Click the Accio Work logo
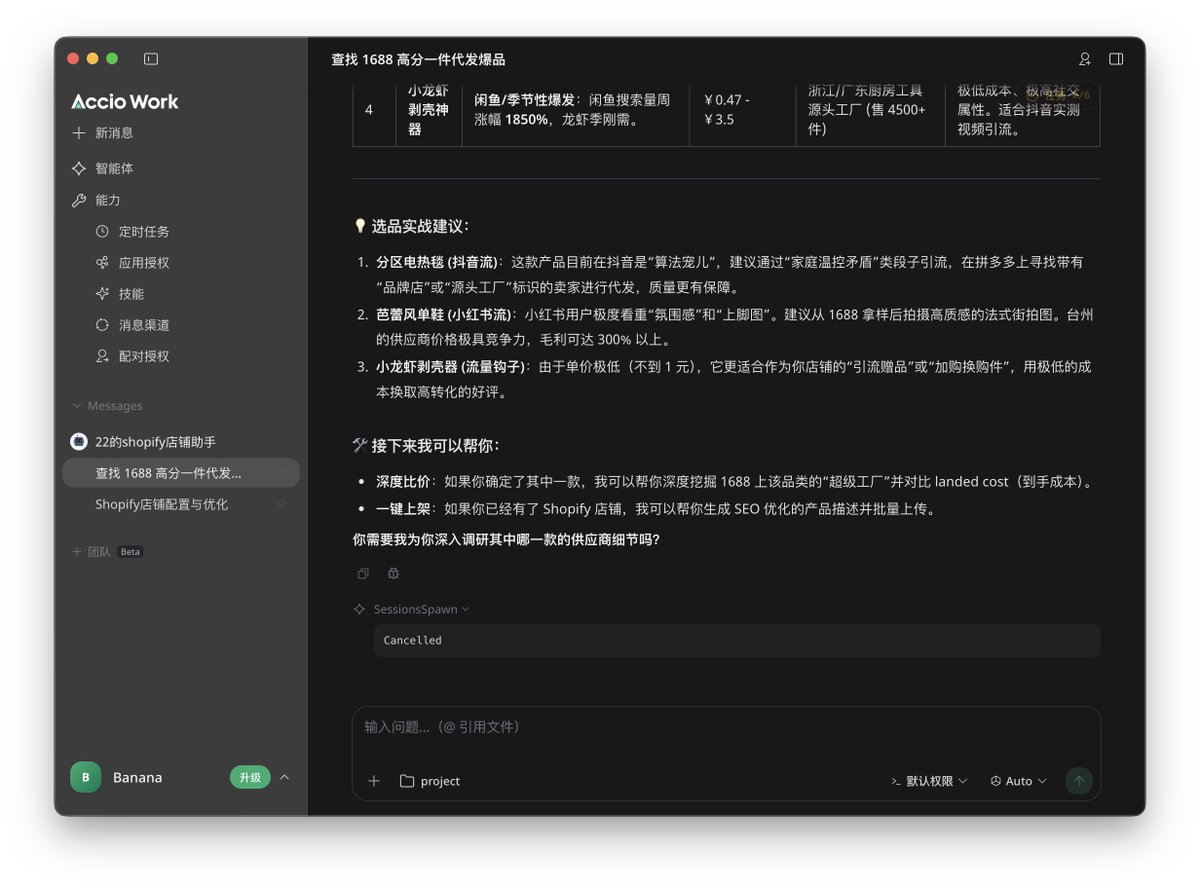This screenshot has width=1200, height=888. coord(125,101)
